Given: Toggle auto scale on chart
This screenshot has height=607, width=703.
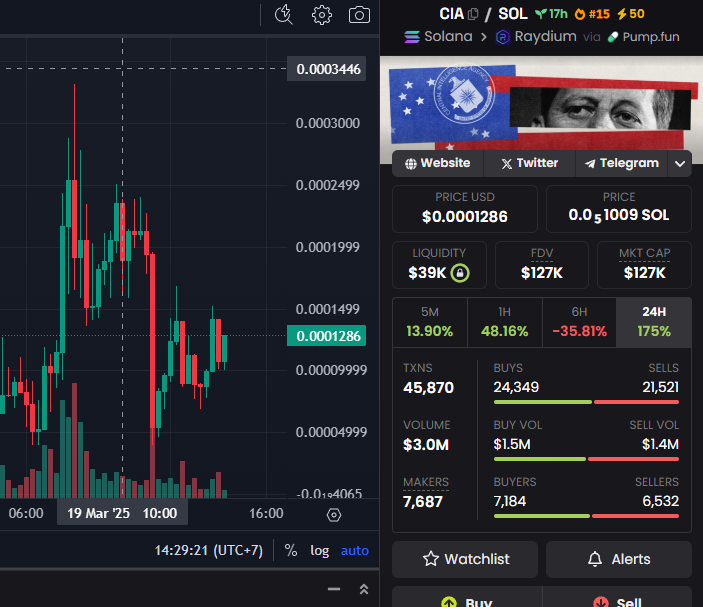Looking at the screenshot, I should pos(355,551).
